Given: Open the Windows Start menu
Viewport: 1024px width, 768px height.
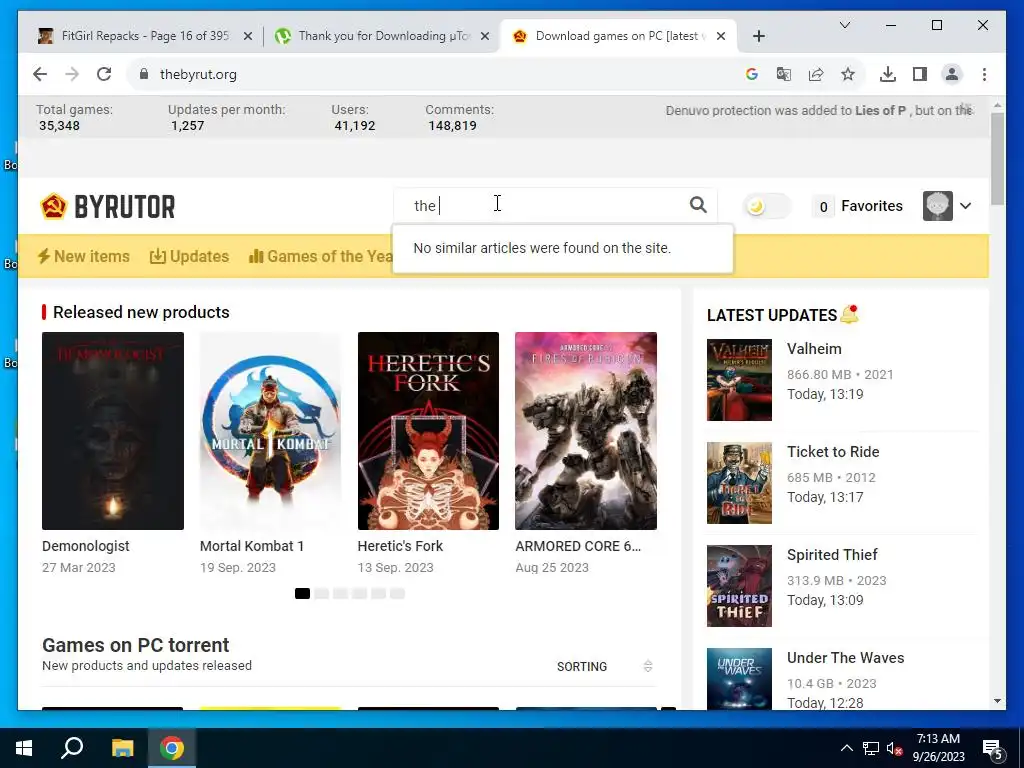Looking at the screenshot, I should click(x=24, y=748).
